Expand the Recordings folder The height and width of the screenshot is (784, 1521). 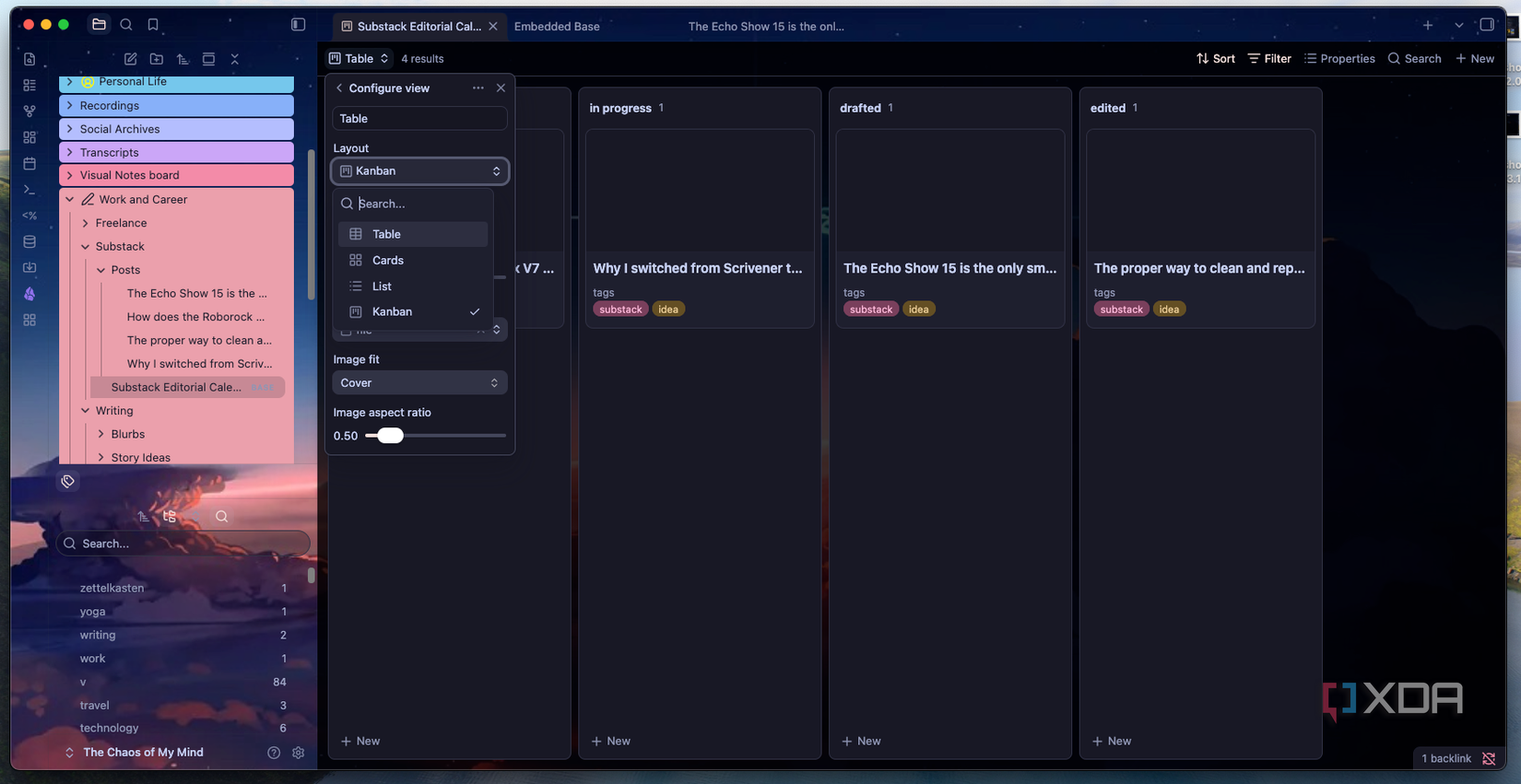(70, 106)
